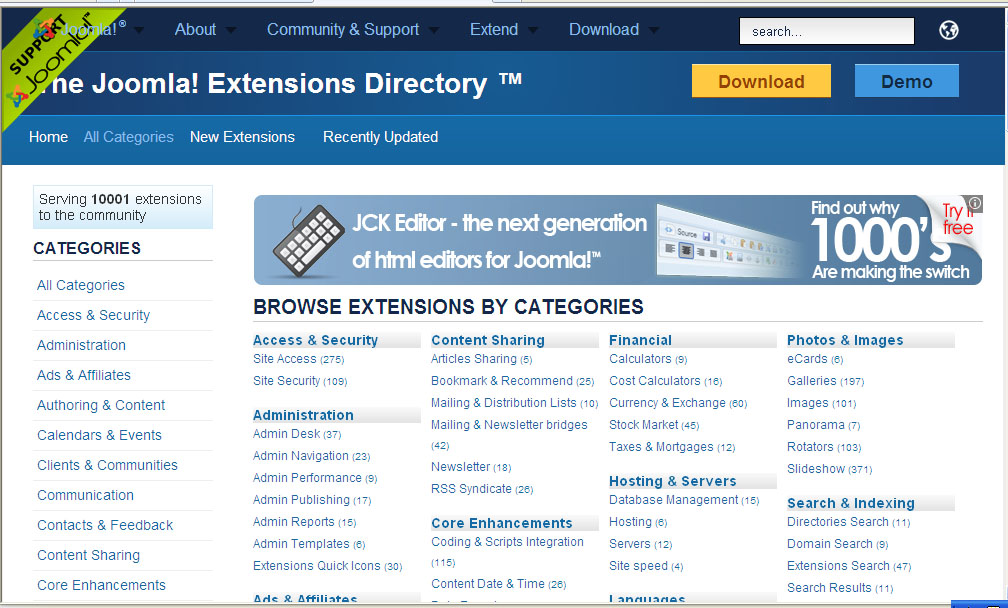Open the JCK Editor banner advertisement

click(618, 240)
